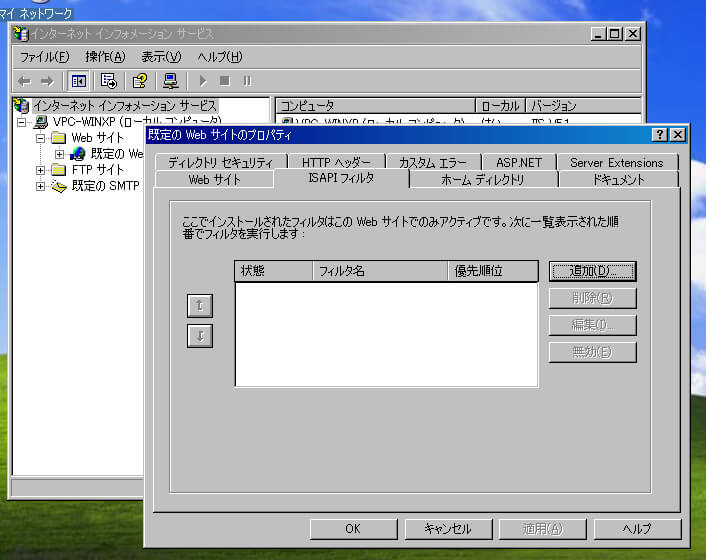Collapse the Web サイト folder
Screen dimensions: 706x560
point(42,138)
